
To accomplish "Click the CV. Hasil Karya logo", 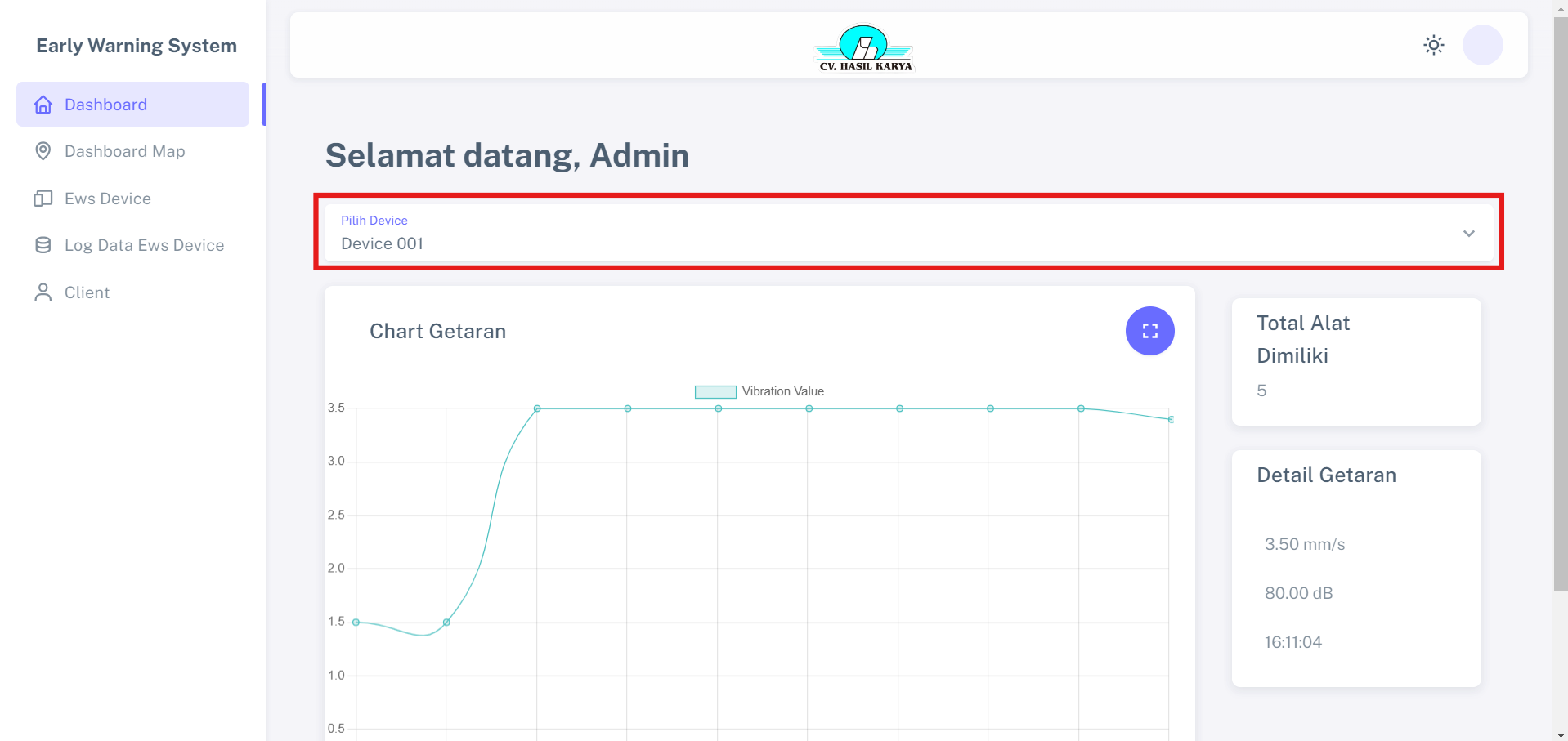I will pos(865,47).
